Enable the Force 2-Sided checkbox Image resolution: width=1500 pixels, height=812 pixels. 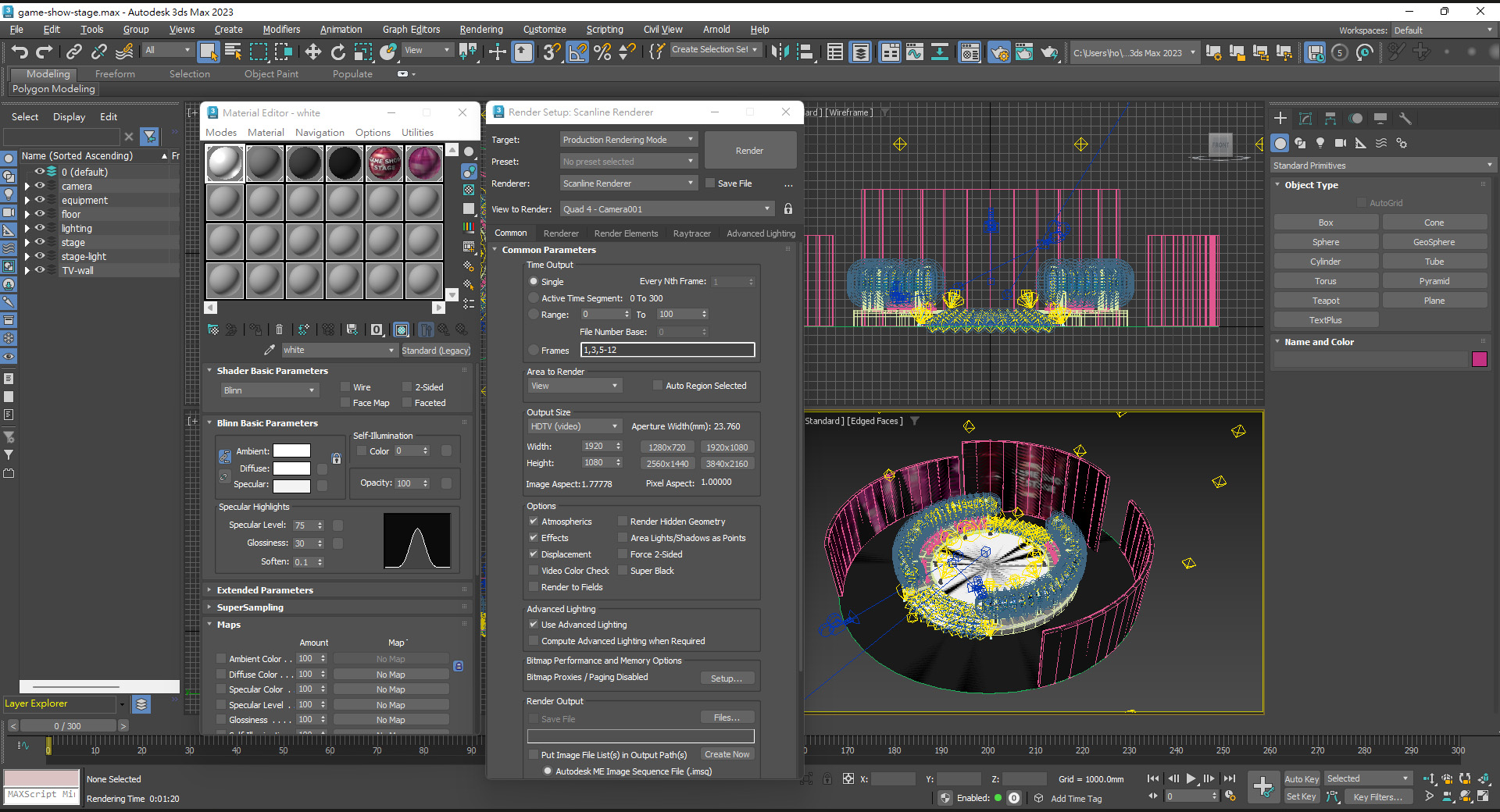(623, 554)
